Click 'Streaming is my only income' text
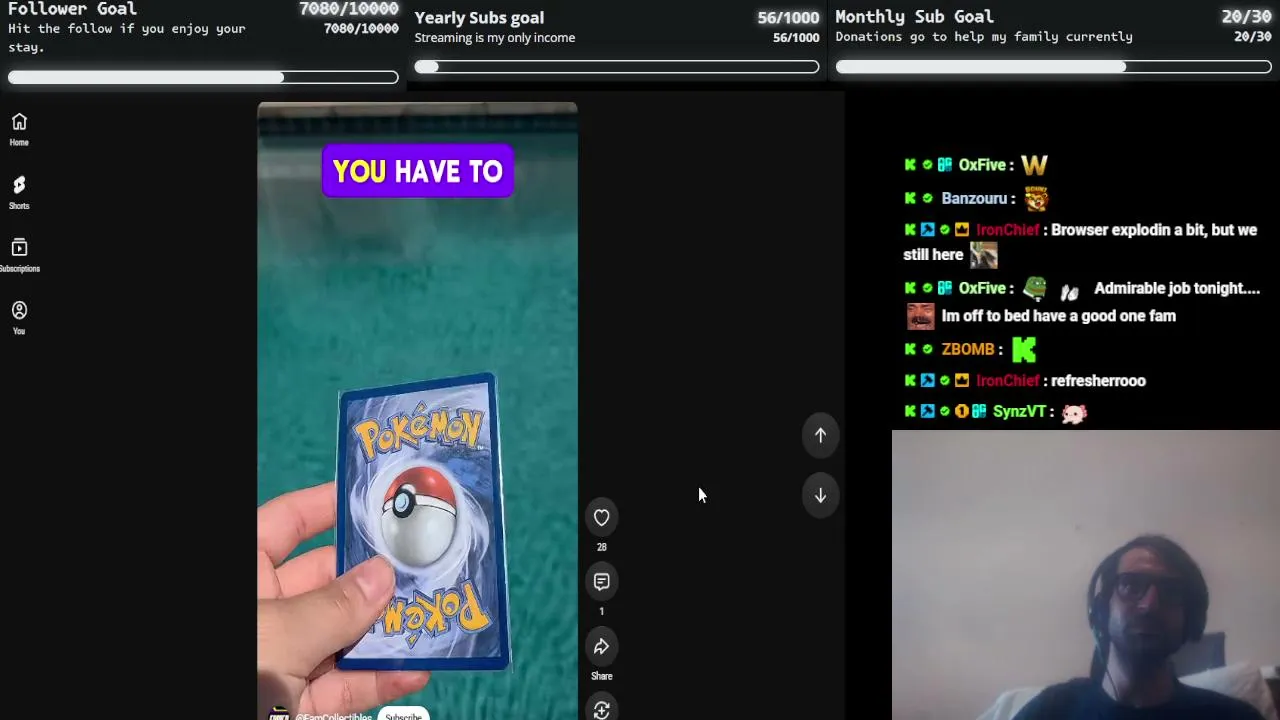Image resolution: width=1280 pixels, height=720 pixels. [x=495, y=37]
